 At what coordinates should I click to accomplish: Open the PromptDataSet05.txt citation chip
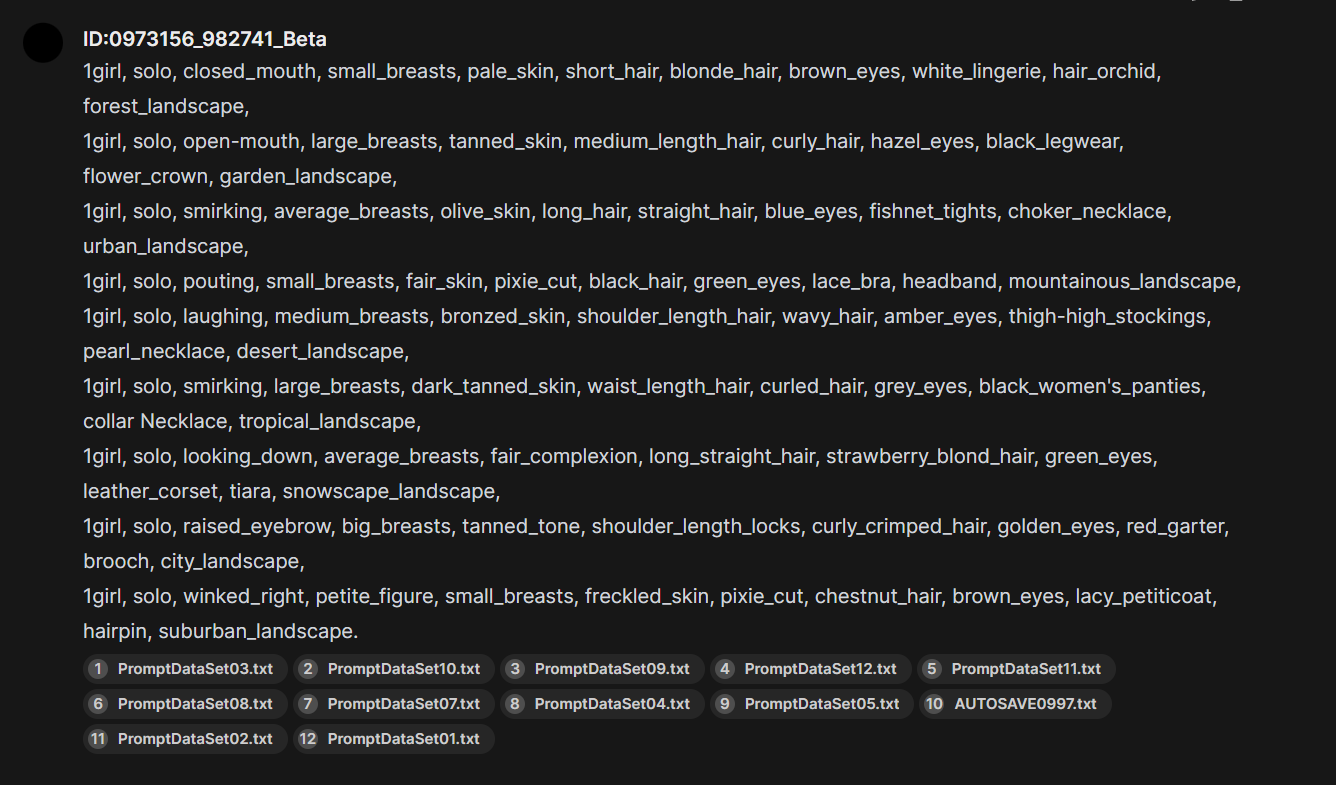click(x=811, y=704)
